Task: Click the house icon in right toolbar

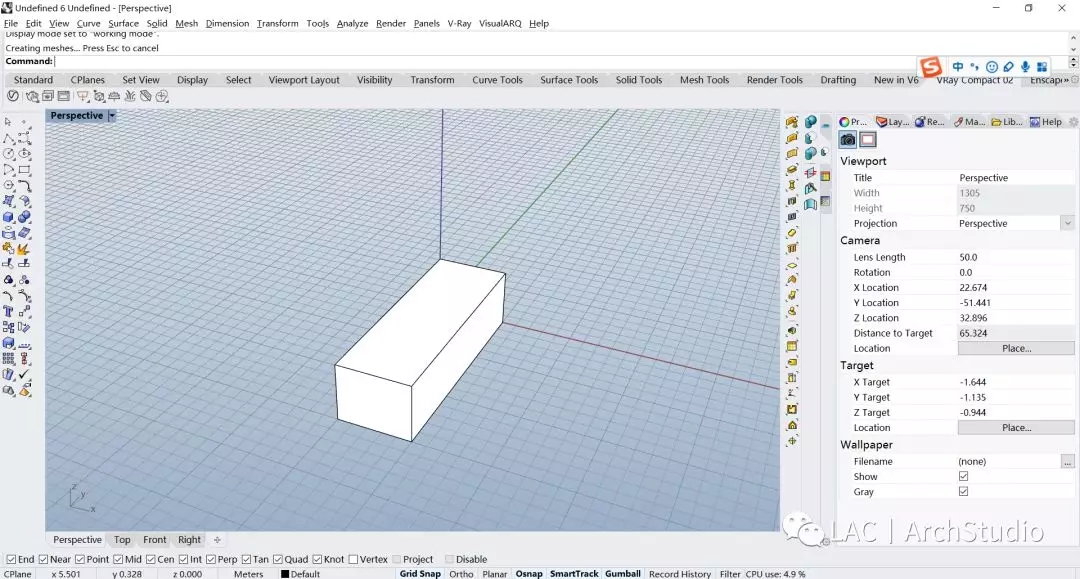Action: (792, 425)
